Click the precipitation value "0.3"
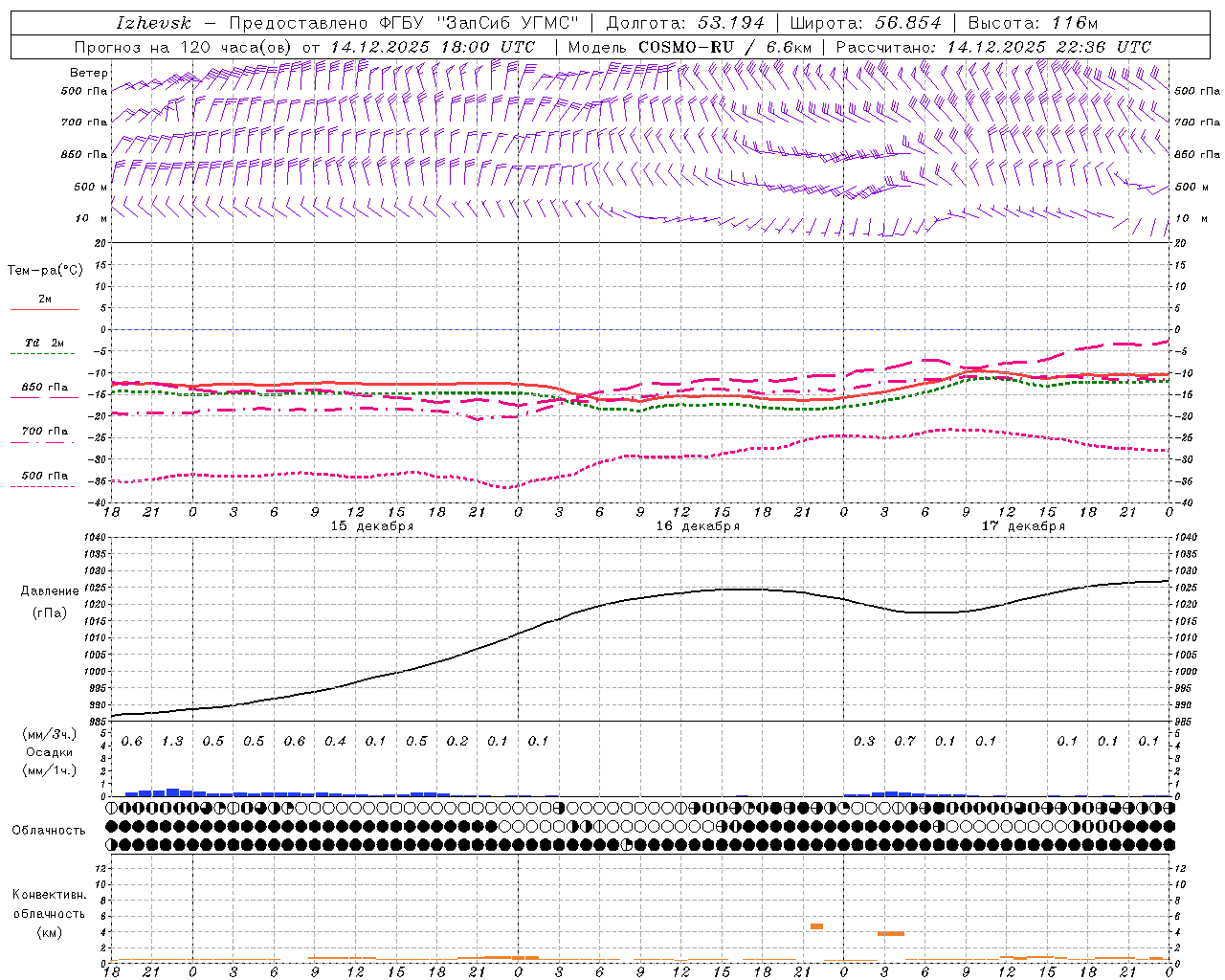The height and width of the screenshot is (980, 1225). [x=864, y=742]
